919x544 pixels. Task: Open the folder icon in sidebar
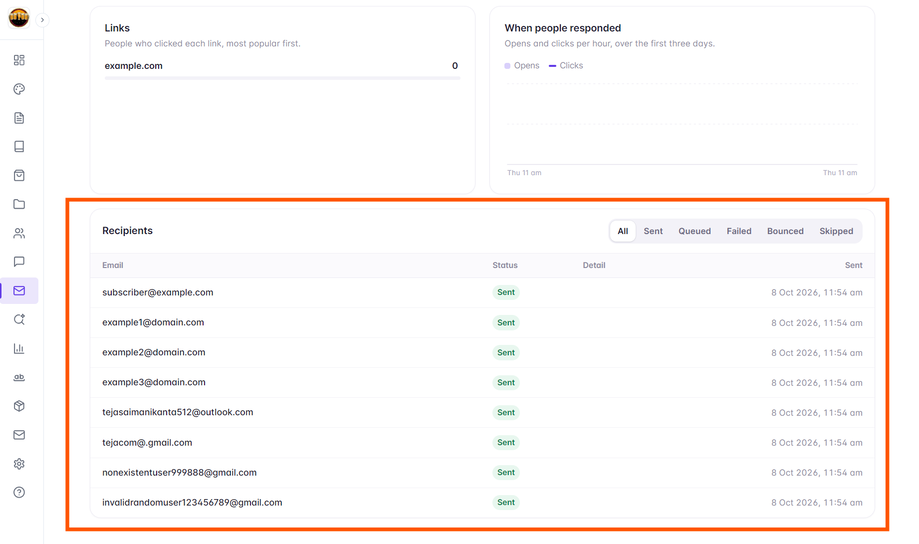(19, 204)
